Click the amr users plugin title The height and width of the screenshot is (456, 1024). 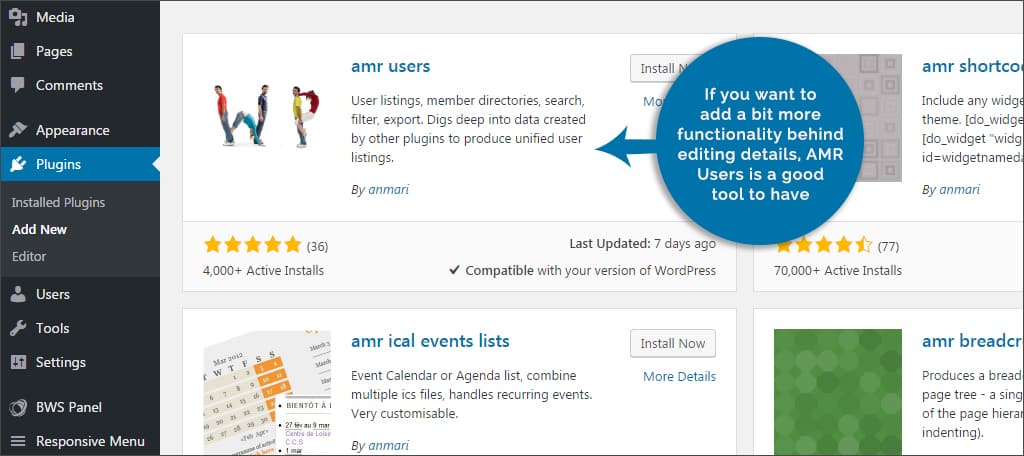pos(391,66)
